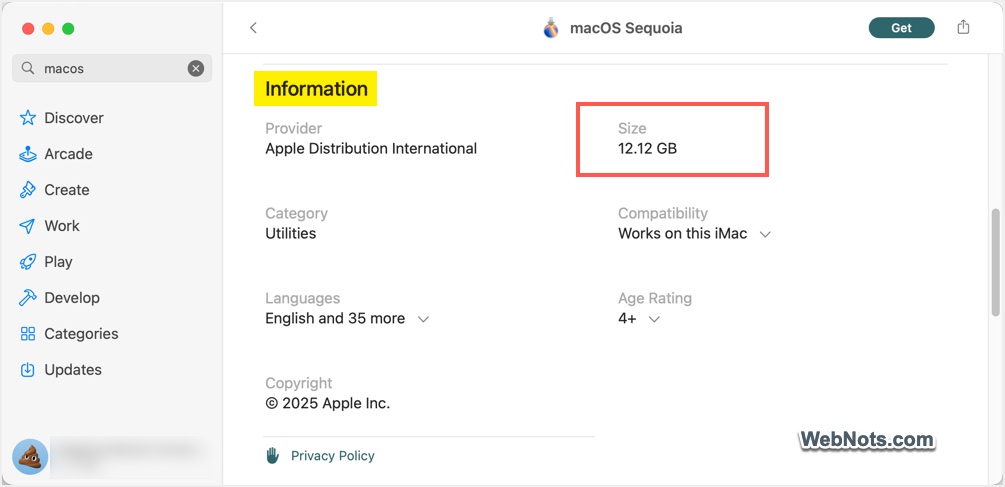Click the back chevron arrow

point(253,28)
